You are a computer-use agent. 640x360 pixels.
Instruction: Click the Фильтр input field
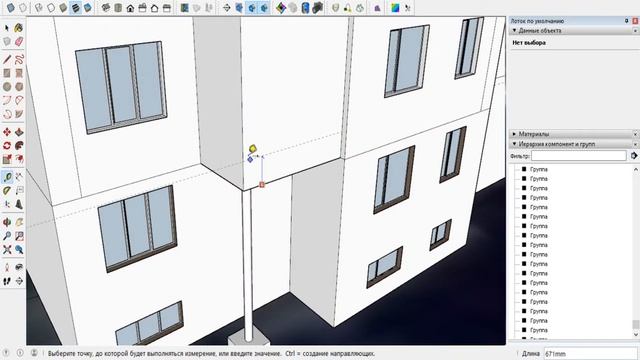[x=578, y=156]
